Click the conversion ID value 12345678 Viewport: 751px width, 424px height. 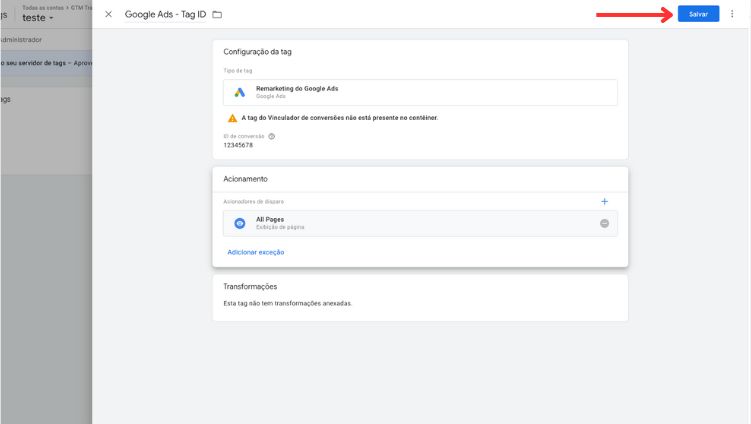click(238, 145)
